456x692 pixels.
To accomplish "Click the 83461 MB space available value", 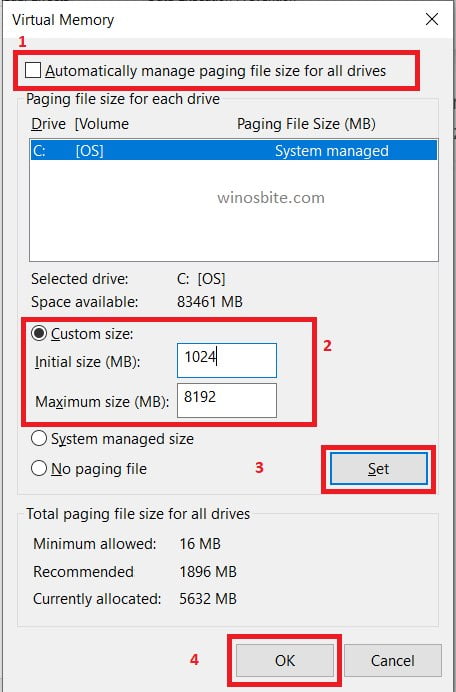I will pyautogui.click(x=210, y=302).
